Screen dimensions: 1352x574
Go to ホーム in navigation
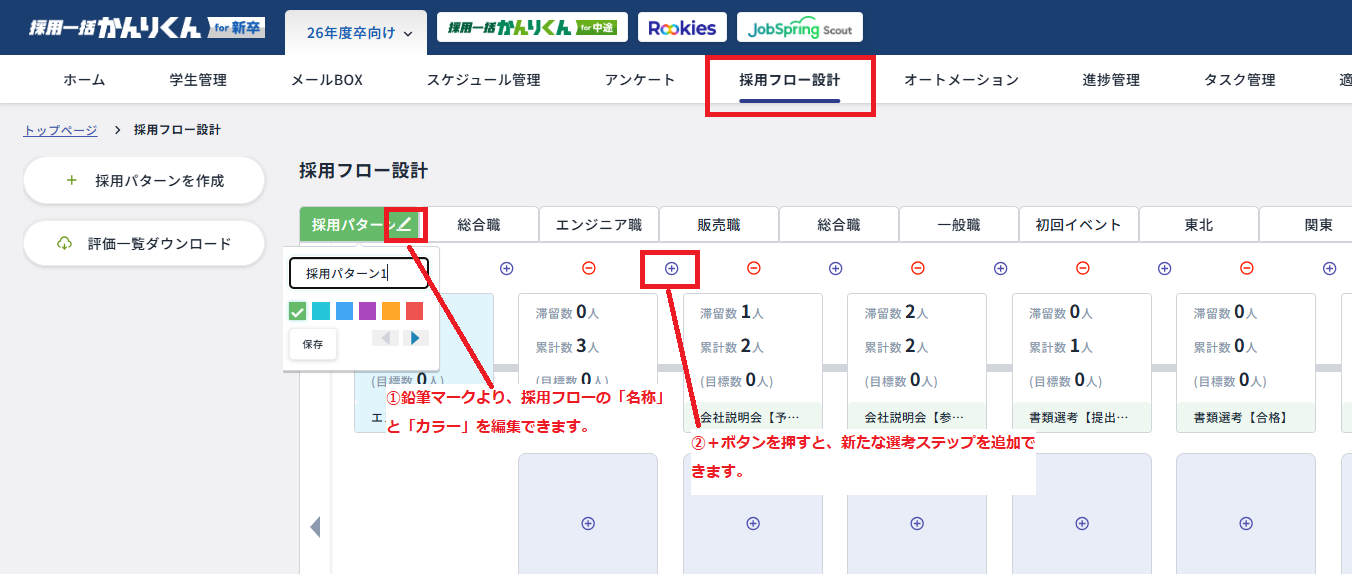click(x=84, y=80)
